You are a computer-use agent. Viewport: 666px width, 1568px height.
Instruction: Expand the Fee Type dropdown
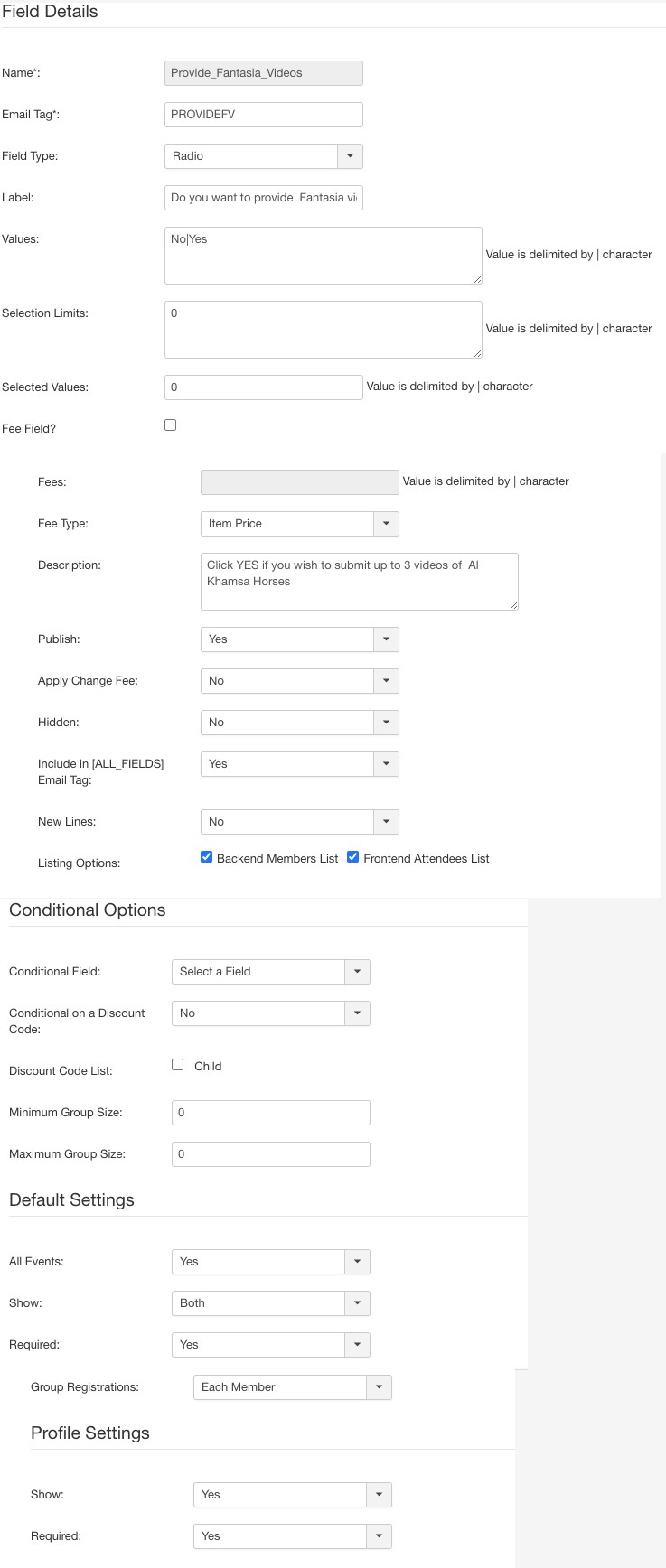[299, 524]
